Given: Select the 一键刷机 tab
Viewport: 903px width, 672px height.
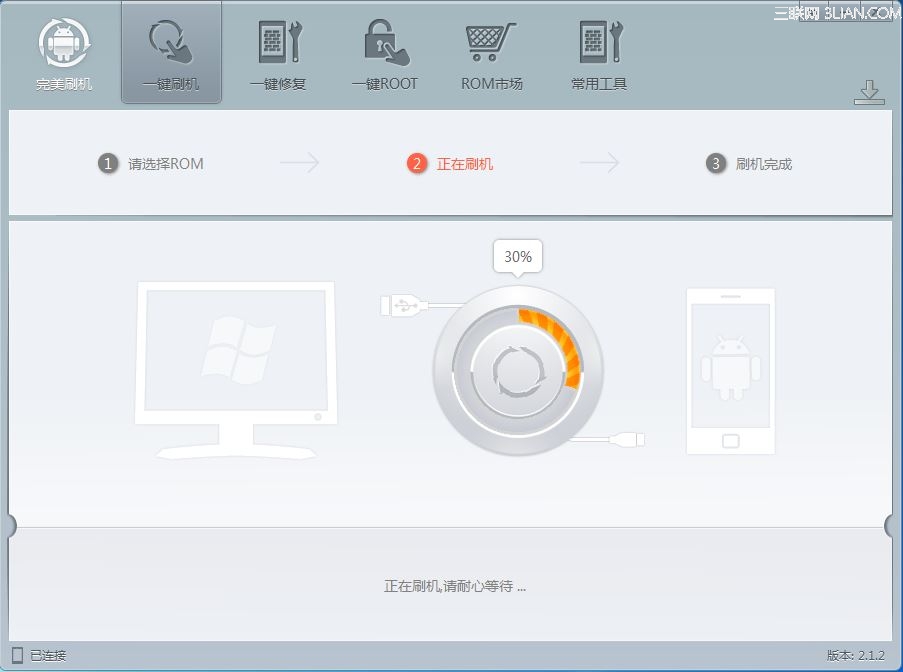Looking at the screenshot, I should coord(171,54).
